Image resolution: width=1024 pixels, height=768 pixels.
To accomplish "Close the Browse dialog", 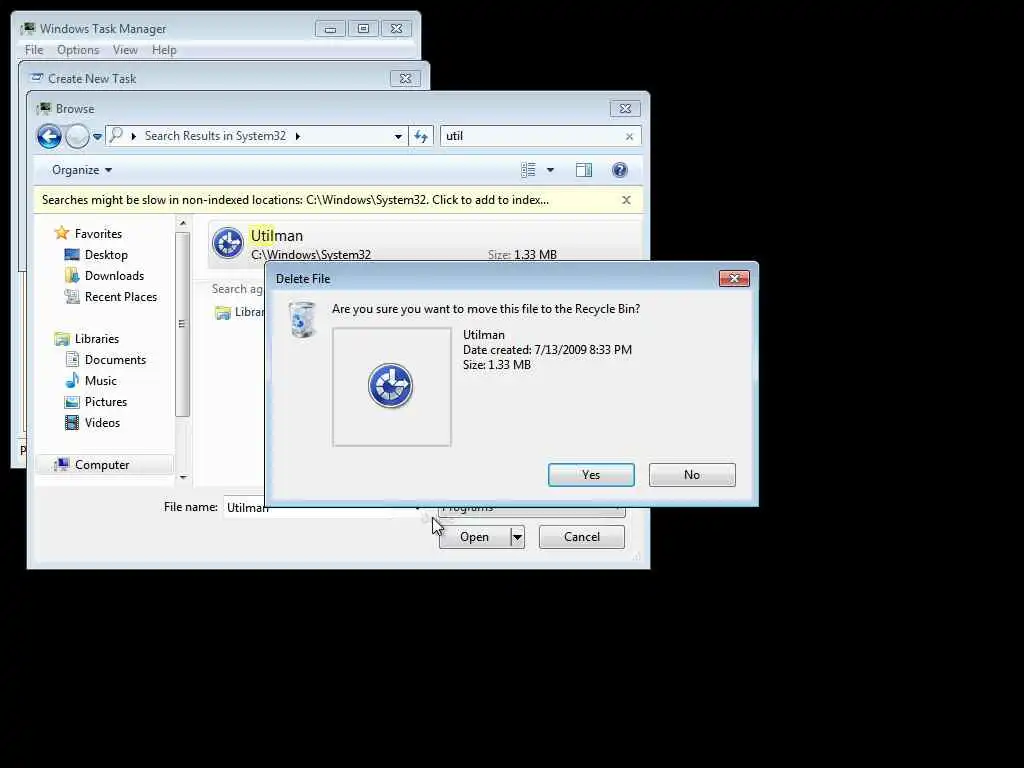I will (625, 108).
